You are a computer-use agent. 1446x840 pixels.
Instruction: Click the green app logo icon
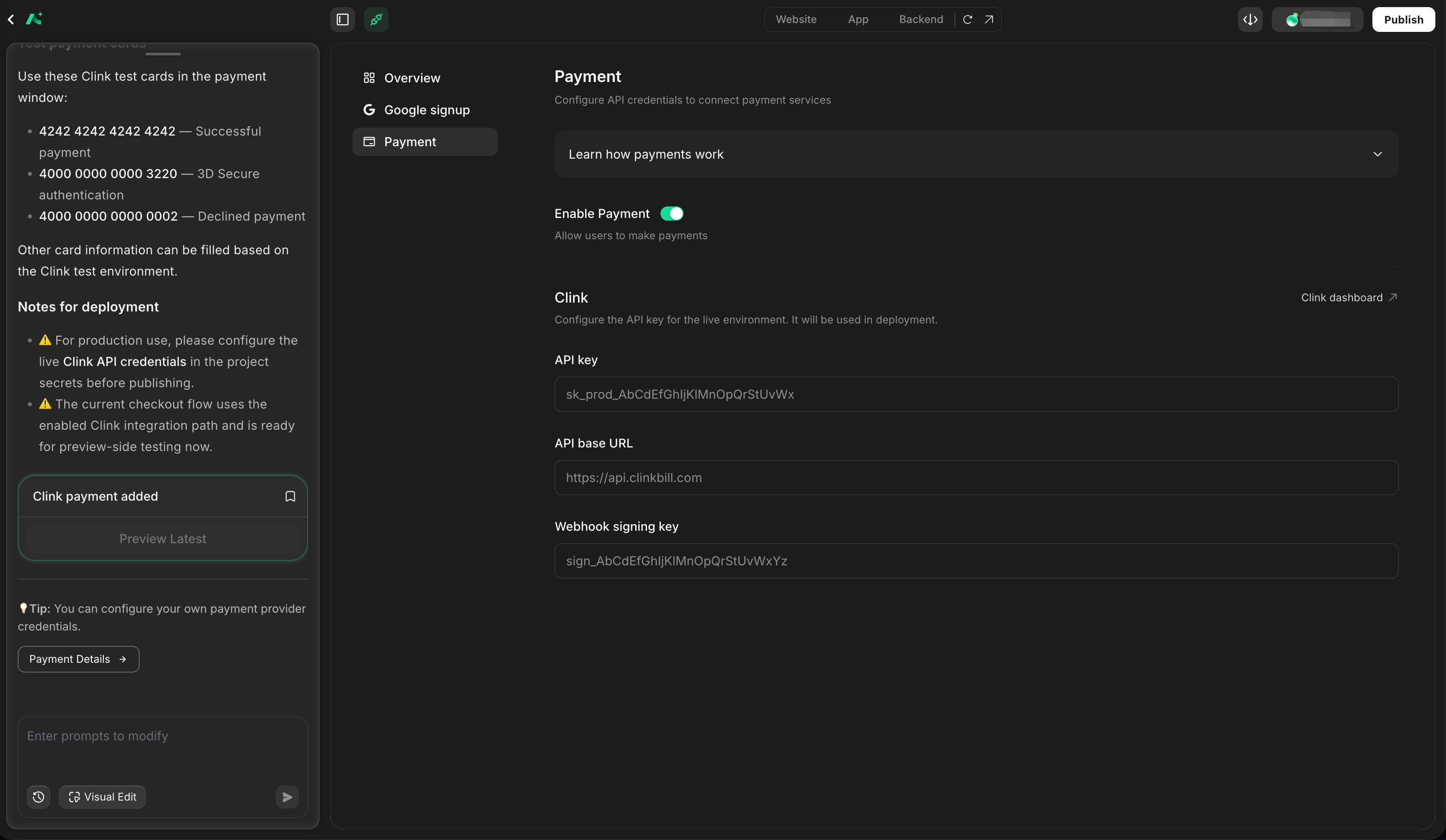click(34, 19)
